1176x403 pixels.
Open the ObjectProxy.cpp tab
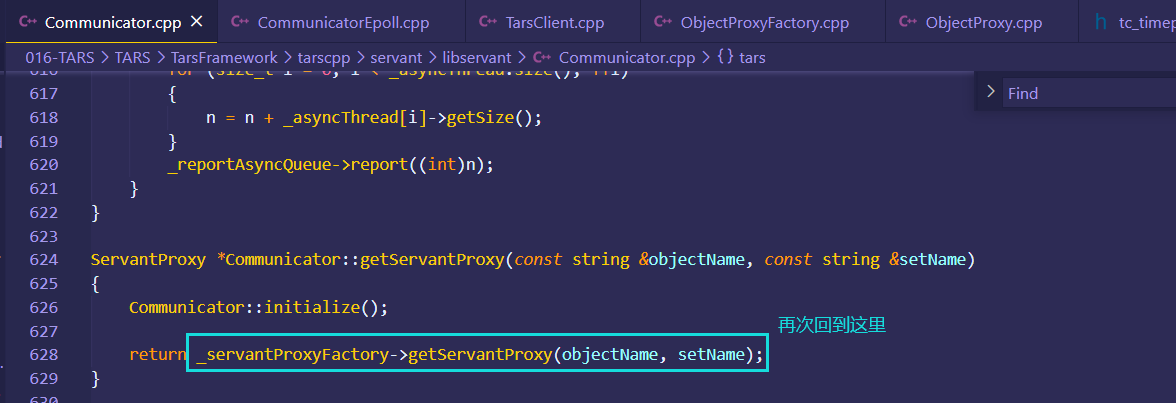[982, 22]
